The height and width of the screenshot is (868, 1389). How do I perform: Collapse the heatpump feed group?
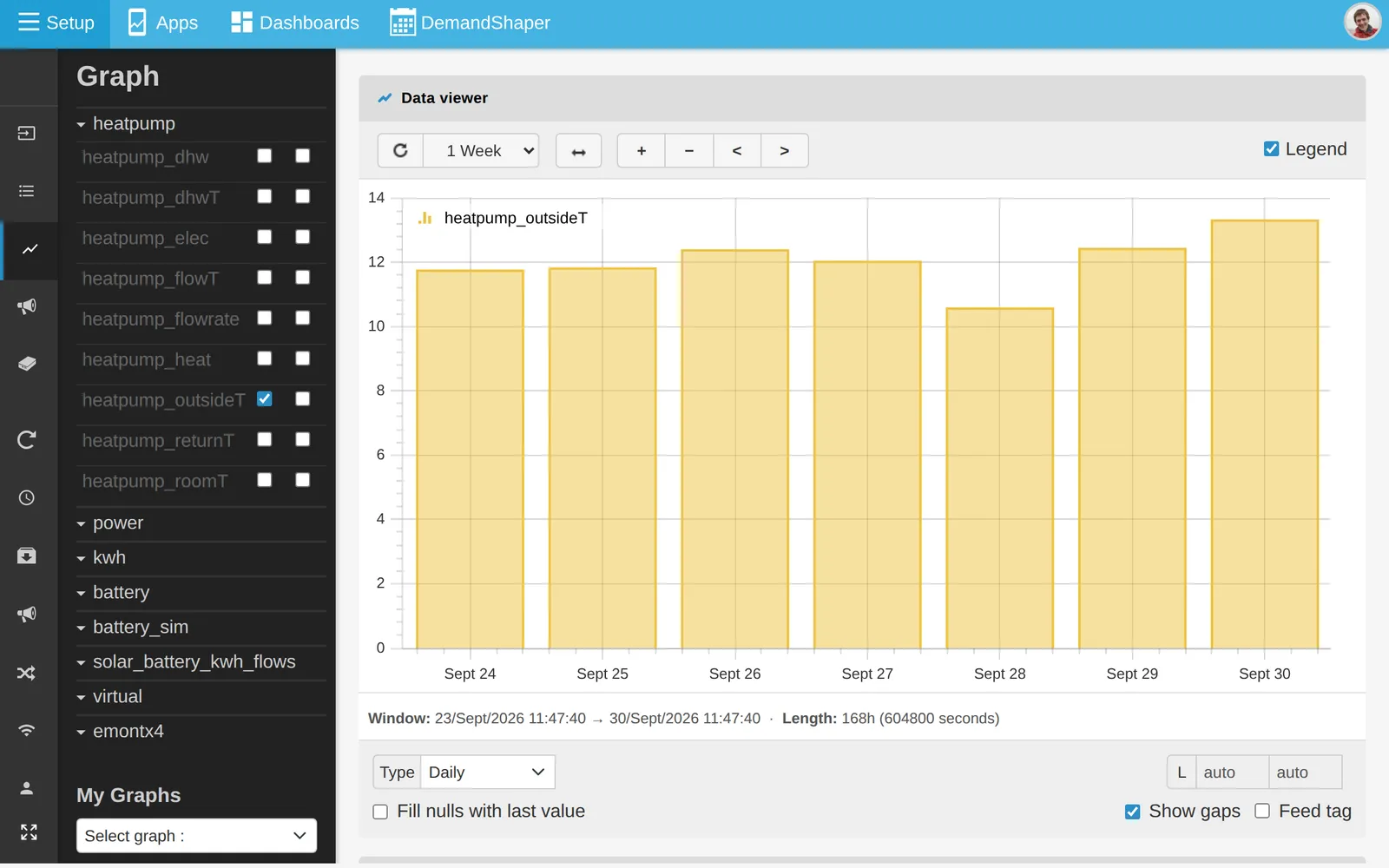[x=201, y=124]
